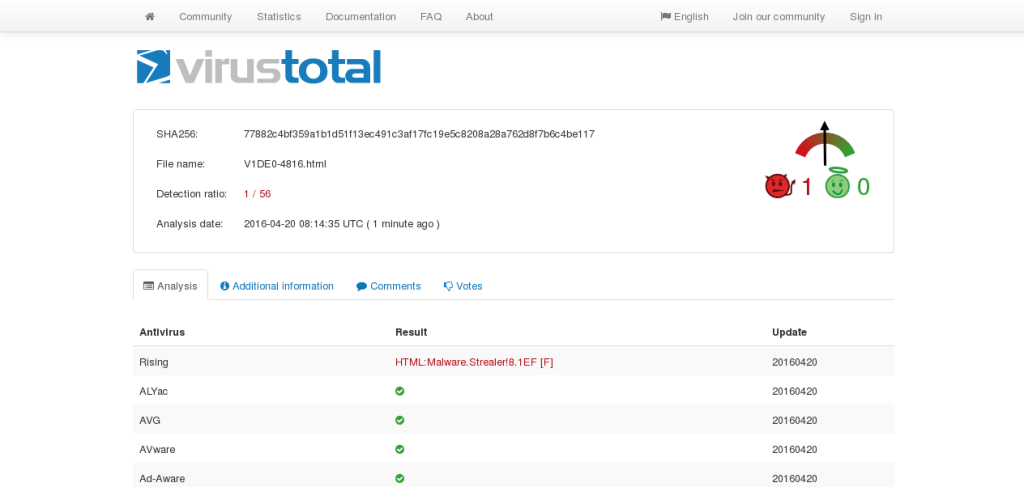Open the FAQ page
The width and height of the screenshot is (1024, 487).
click(x=431, y=17)
